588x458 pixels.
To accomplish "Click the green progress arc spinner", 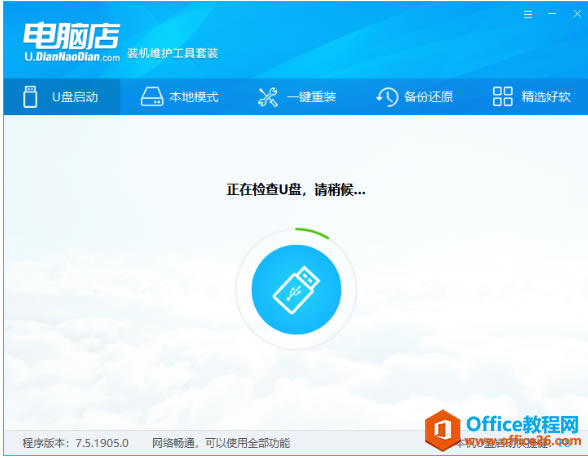I will click(x=312, y=233).
